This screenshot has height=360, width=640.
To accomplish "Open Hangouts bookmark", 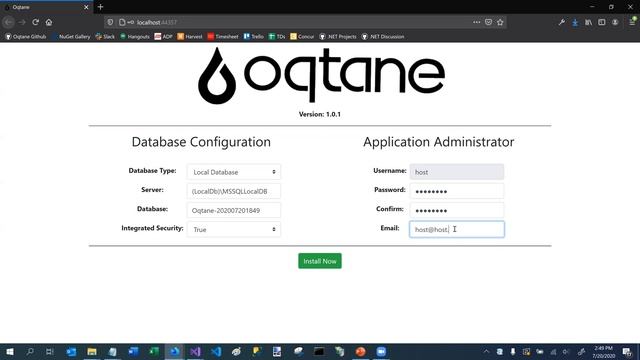I will click(135, 37).
